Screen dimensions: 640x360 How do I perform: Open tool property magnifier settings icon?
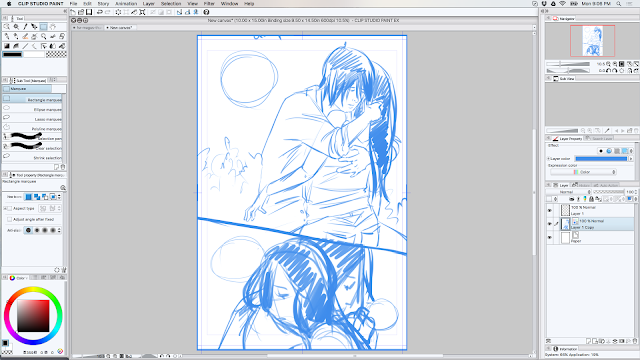63,188
